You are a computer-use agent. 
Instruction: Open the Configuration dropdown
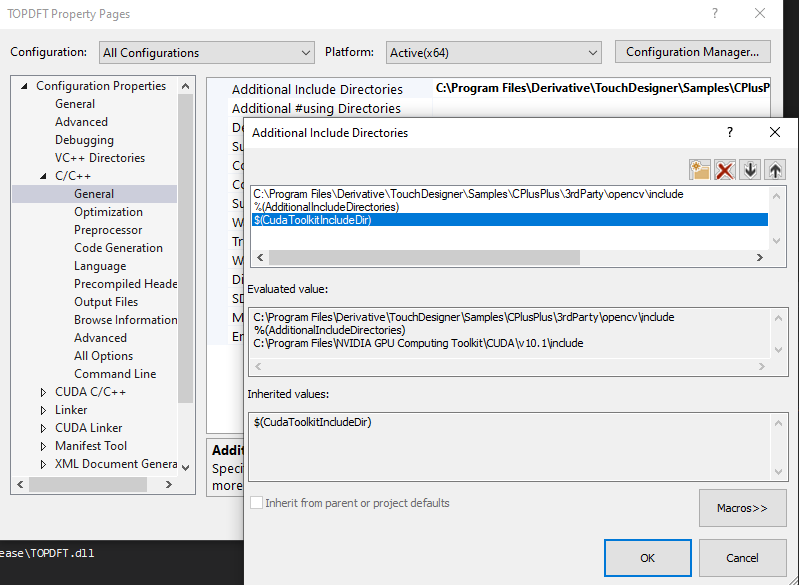coord(206,52)
